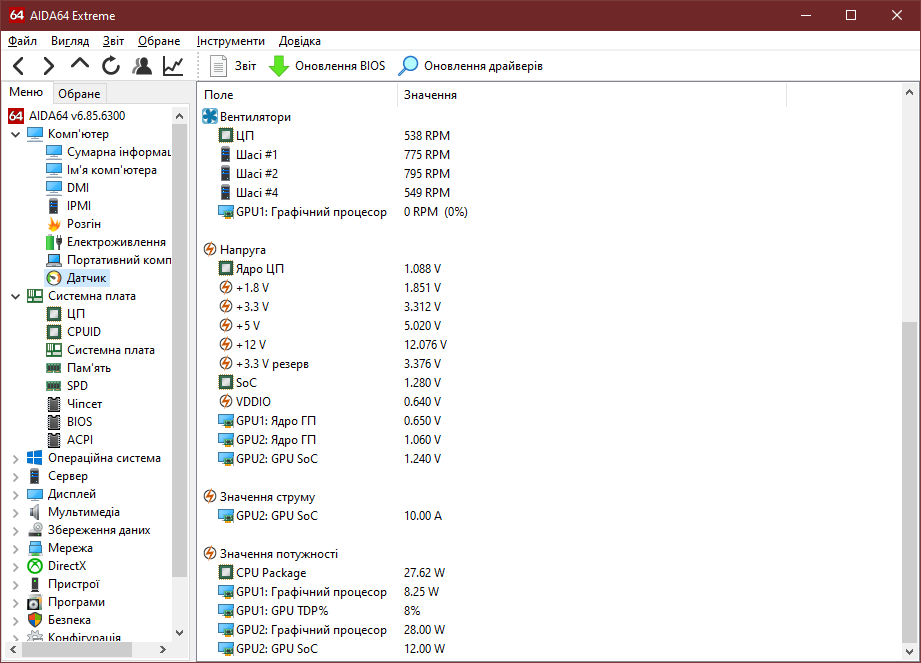Expand the Пристрої tree branch
Screen dimensions: 921x663
[x=16, y=585]
